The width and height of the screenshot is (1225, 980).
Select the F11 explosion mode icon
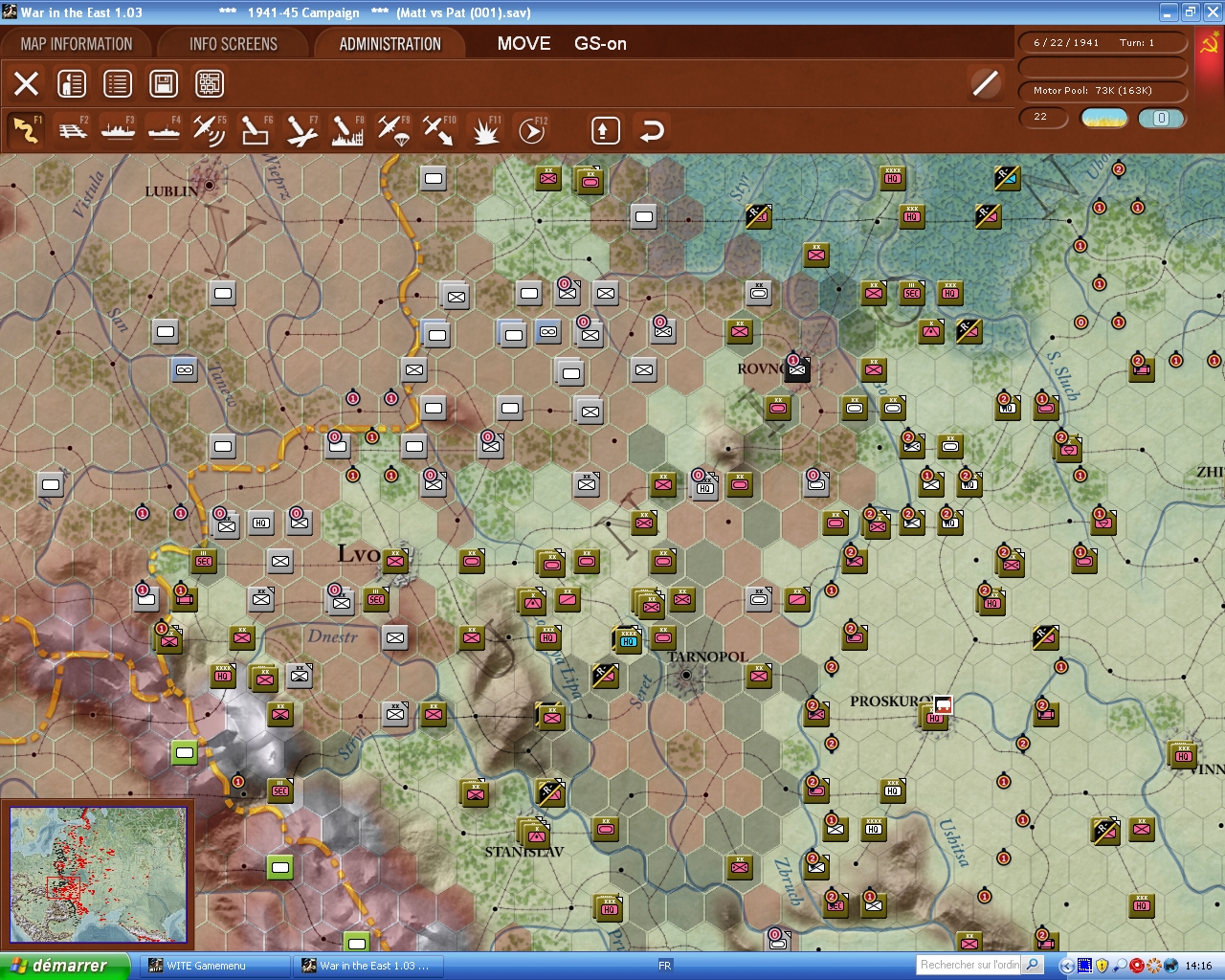pos(485,130)
